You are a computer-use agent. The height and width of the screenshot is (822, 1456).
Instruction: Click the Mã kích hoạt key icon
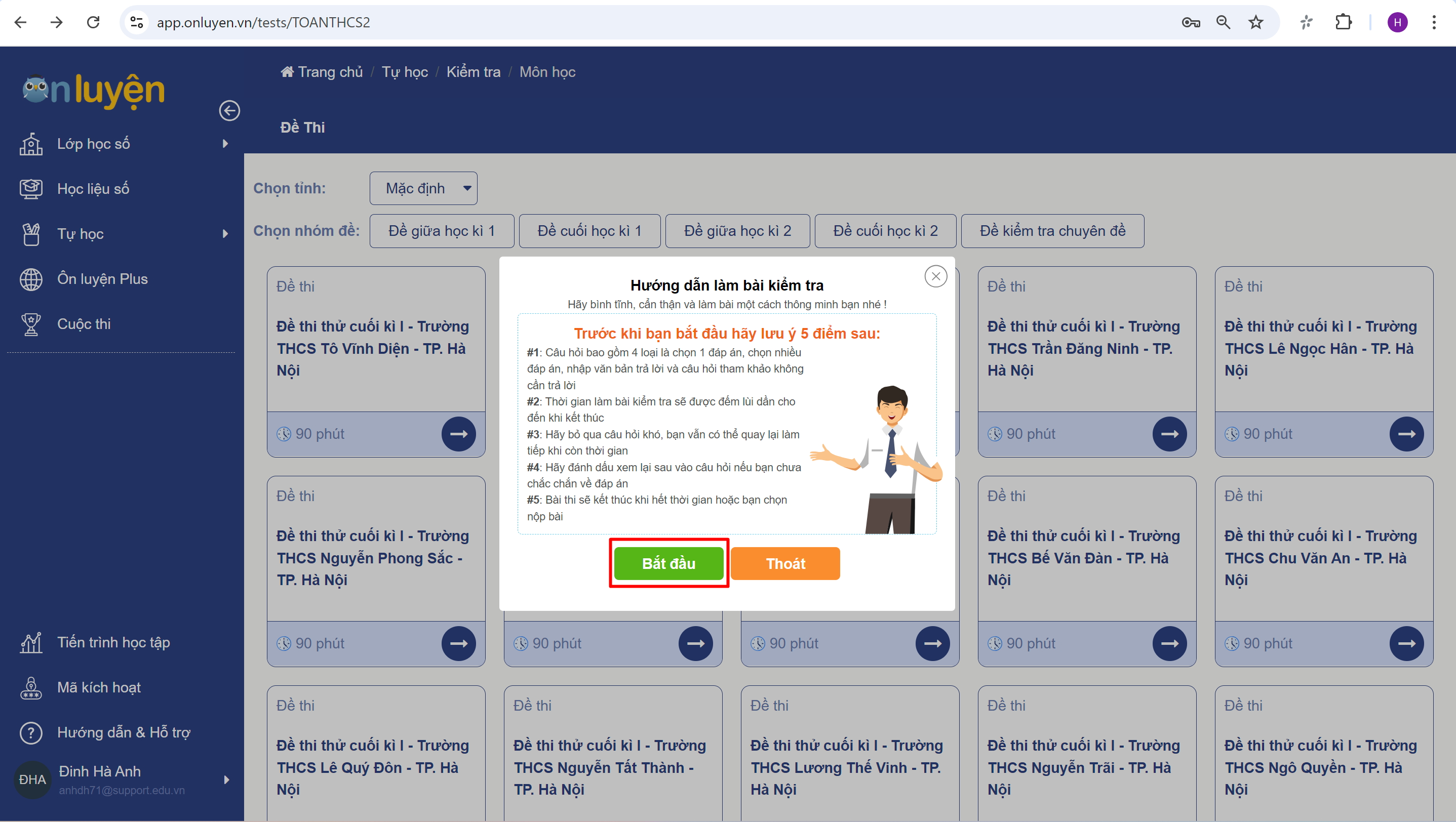tap(31, 687)
